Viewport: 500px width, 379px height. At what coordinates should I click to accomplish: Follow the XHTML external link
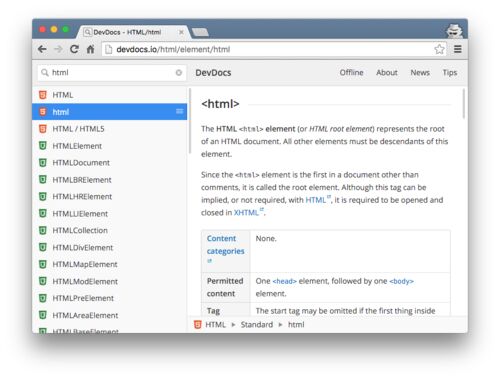246,213
